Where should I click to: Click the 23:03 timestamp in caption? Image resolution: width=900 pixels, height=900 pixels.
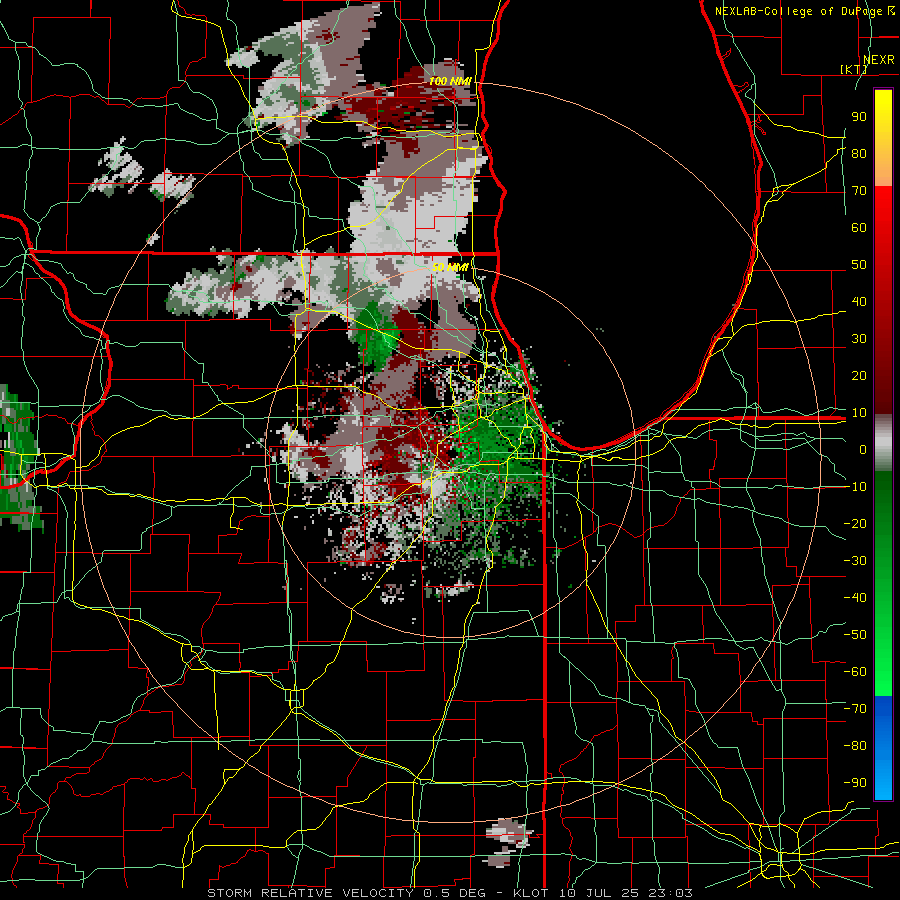[670, 893]
